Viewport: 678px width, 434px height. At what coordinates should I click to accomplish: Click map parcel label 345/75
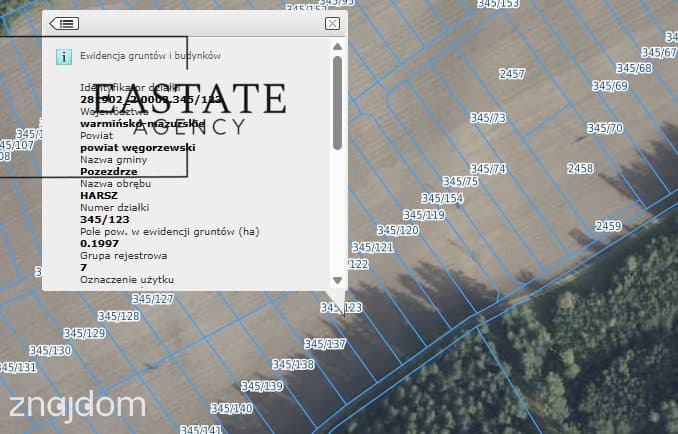(461, 182)
